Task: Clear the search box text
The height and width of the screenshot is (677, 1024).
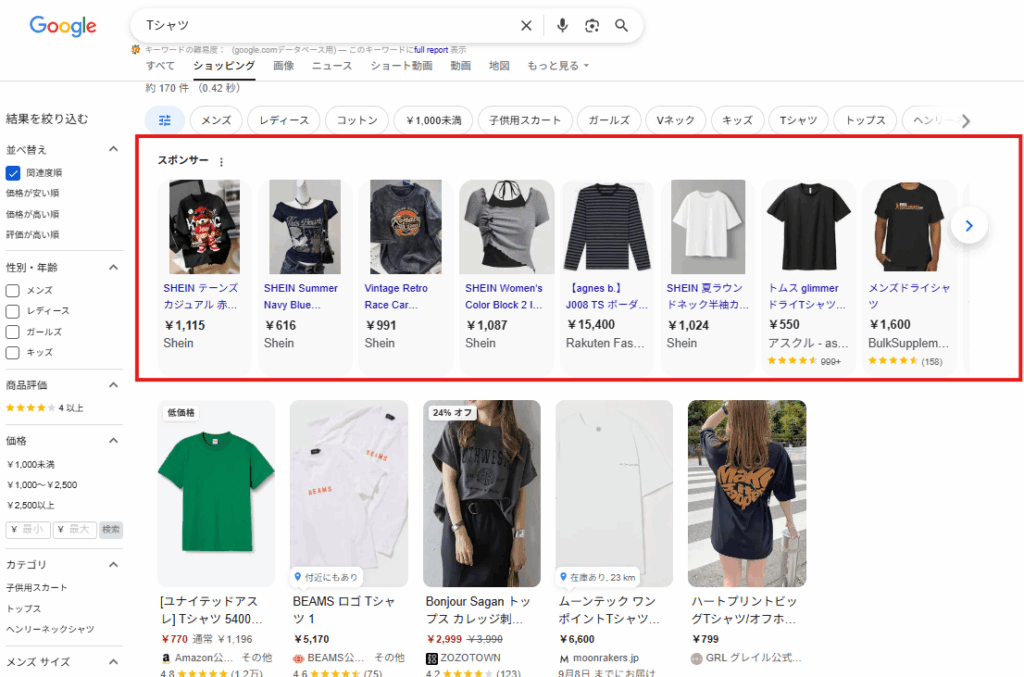Action: pyautogui.click(x=526, y=25)
